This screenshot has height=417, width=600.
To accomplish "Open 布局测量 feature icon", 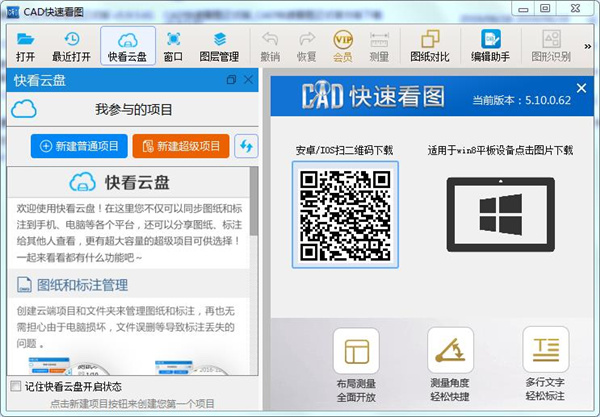I will tap(356, 351).
